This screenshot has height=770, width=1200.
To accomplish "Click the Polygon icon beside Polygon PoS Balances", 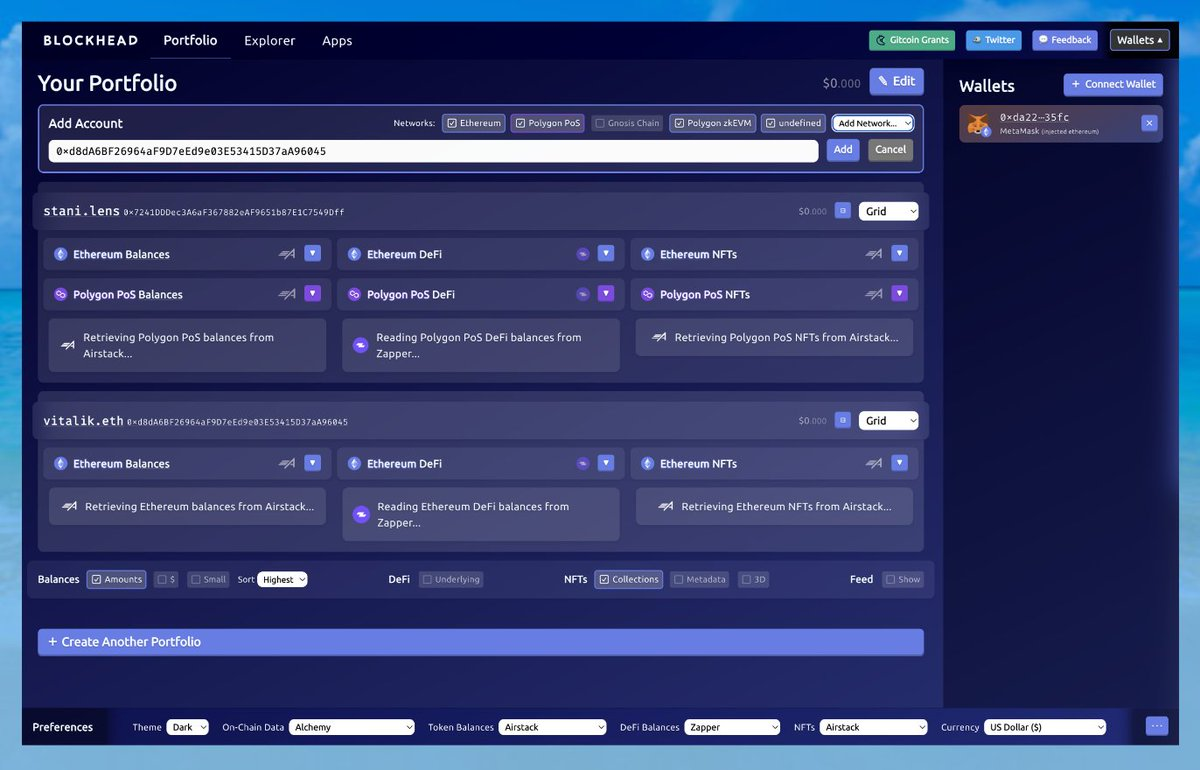I will [60, 294].
